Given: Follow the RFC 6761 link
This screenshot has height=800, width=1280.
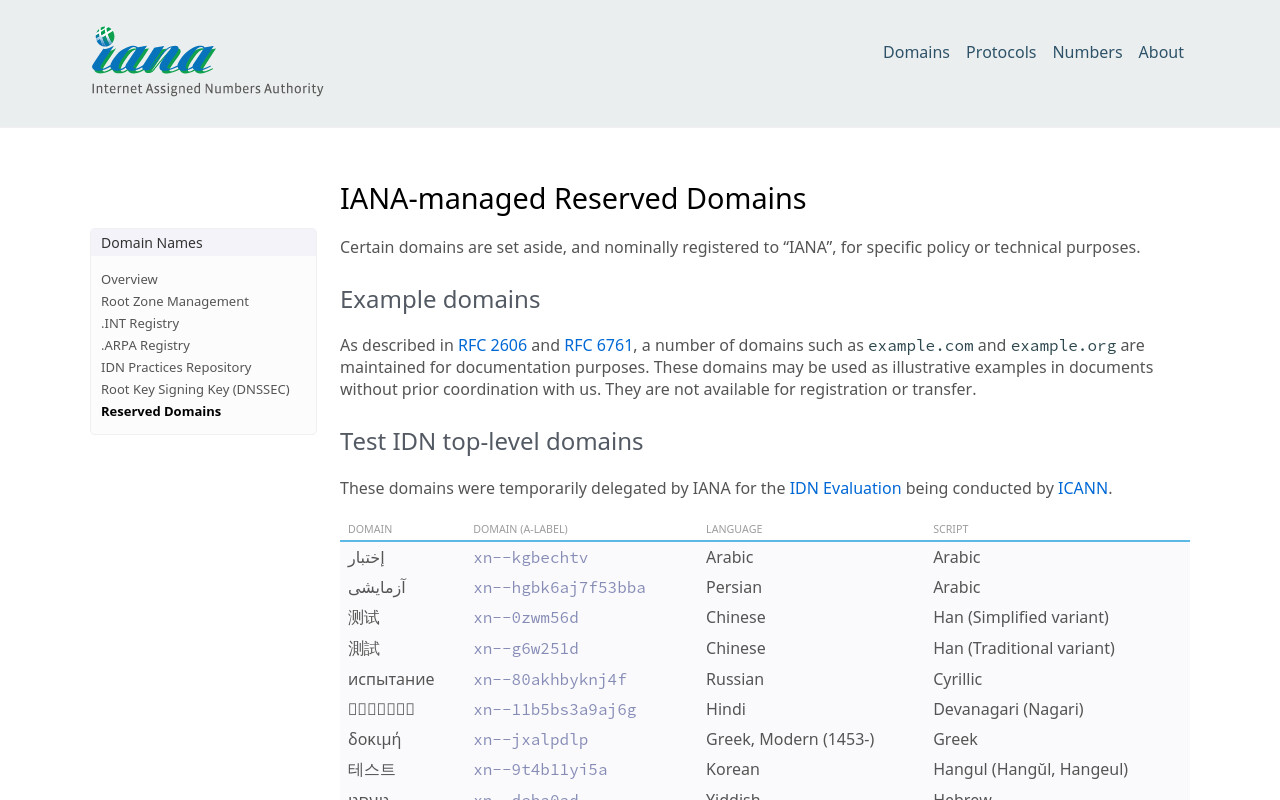Looking at the screenshot, I should coord(598,345).
